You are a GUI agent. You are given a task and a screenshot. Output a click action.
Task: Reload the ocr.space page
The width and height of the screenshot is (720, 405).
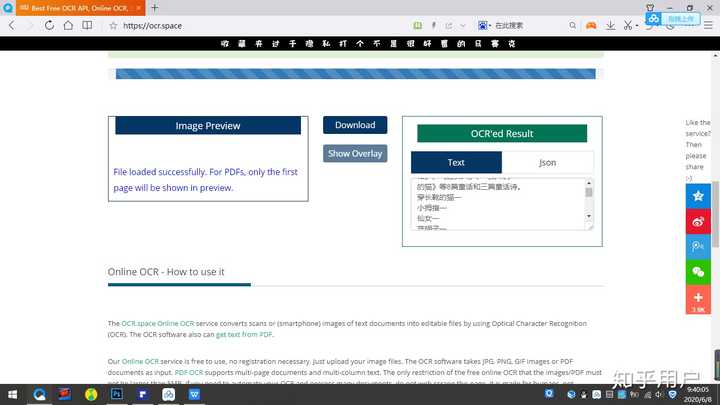(x=49, y=25)
